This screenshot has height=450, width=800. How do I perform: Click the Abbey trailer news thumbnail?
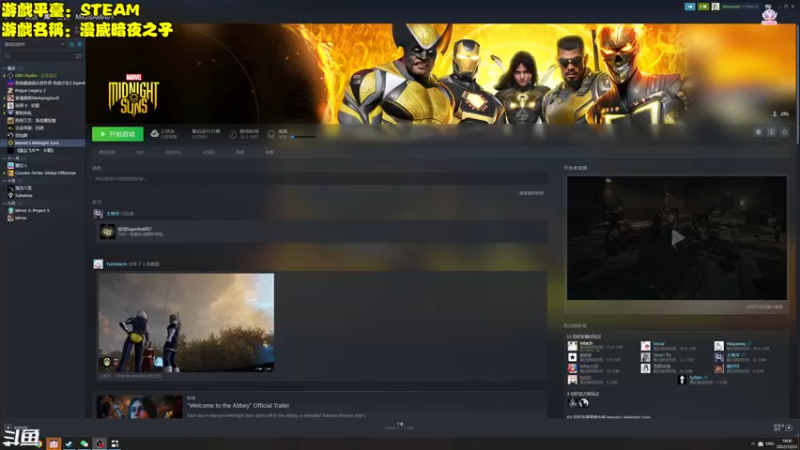[139, 407]
